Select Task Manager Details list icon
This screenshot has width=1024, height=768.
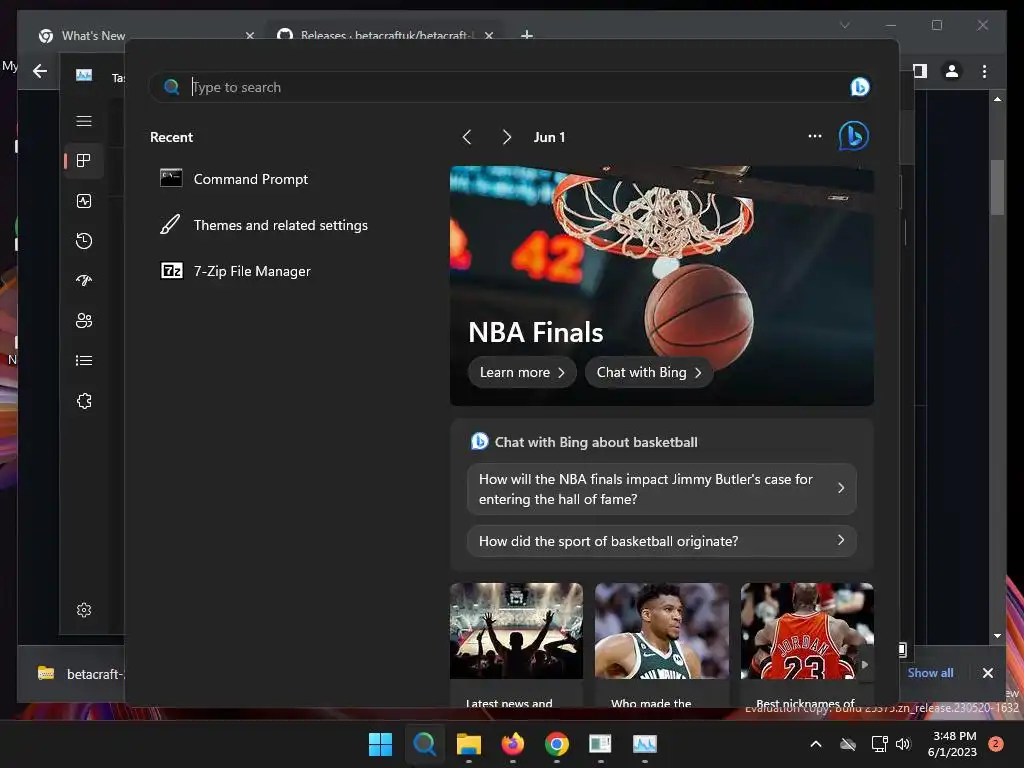(x=84, y=360)
